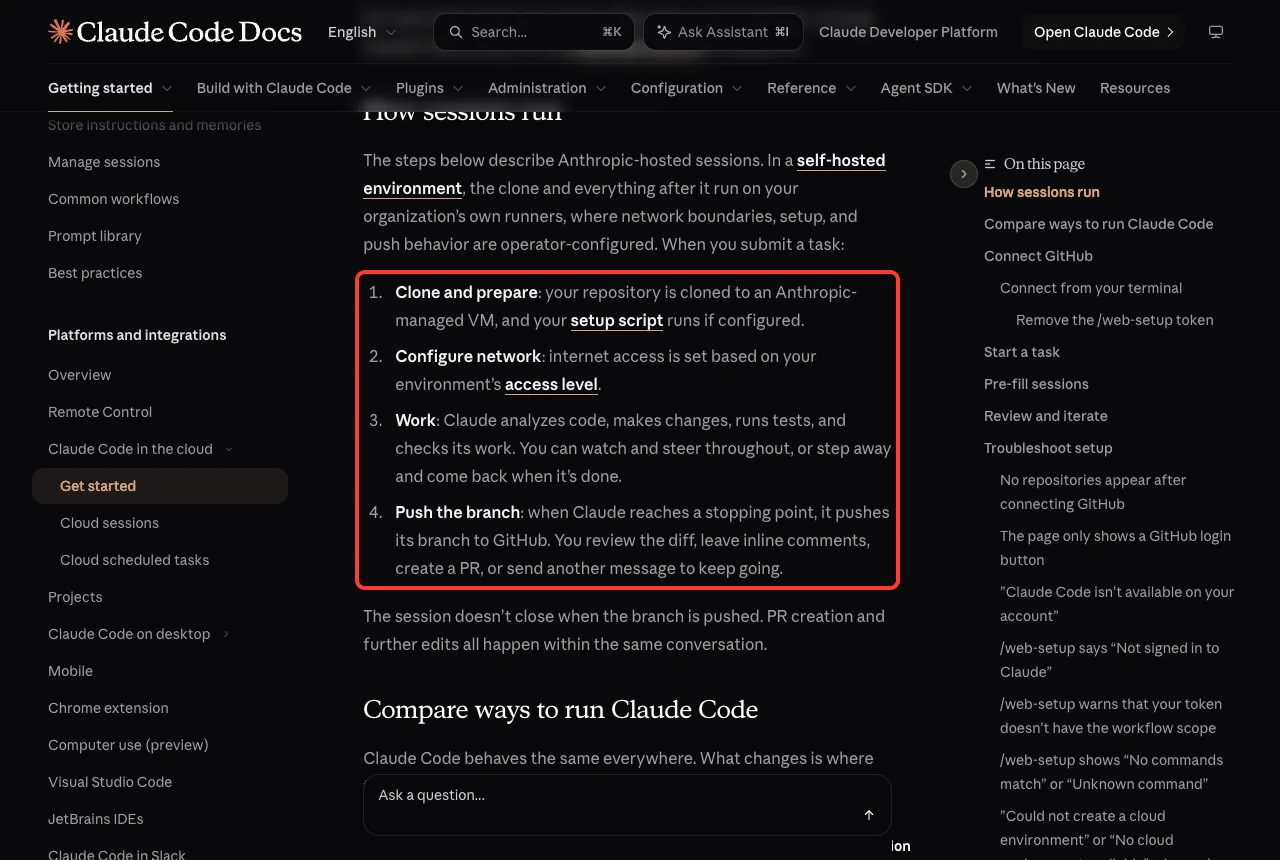Screen dimensions: 1280x860
Task: Click the search magnifier icon
Action: pyautogui.click(x=456, y=32)
